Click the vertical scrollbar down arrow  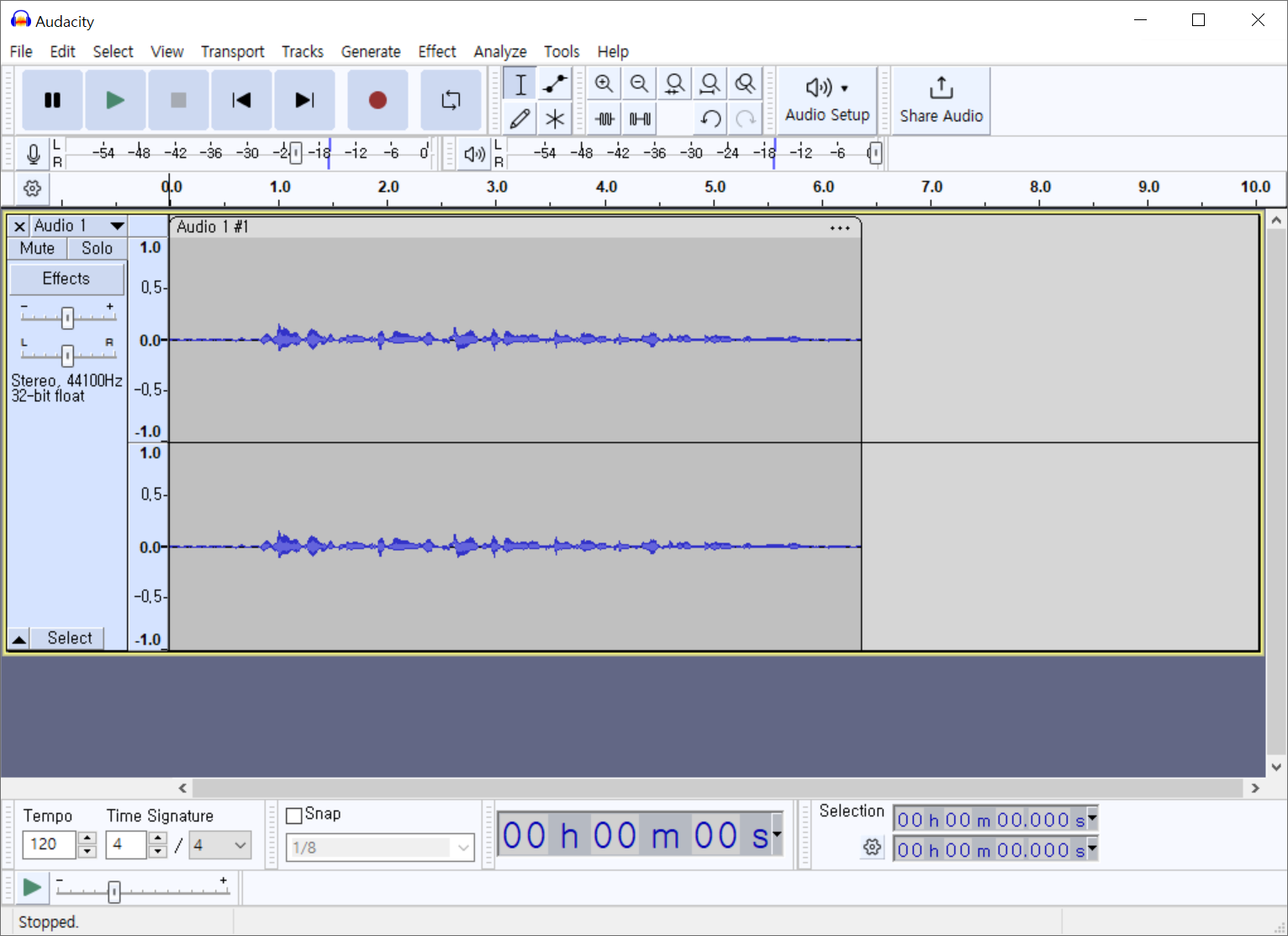[x=1276, y=766]
